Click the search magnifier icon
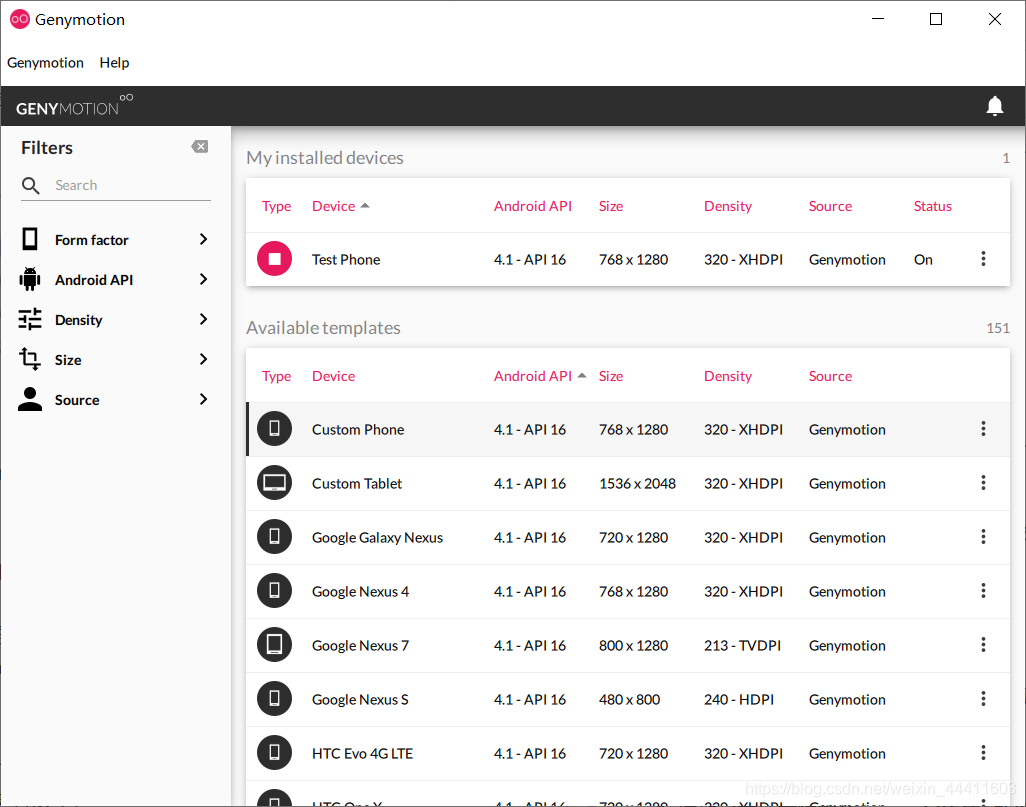The height and width of the screenshot is (807, 1026). coord(30,186)
